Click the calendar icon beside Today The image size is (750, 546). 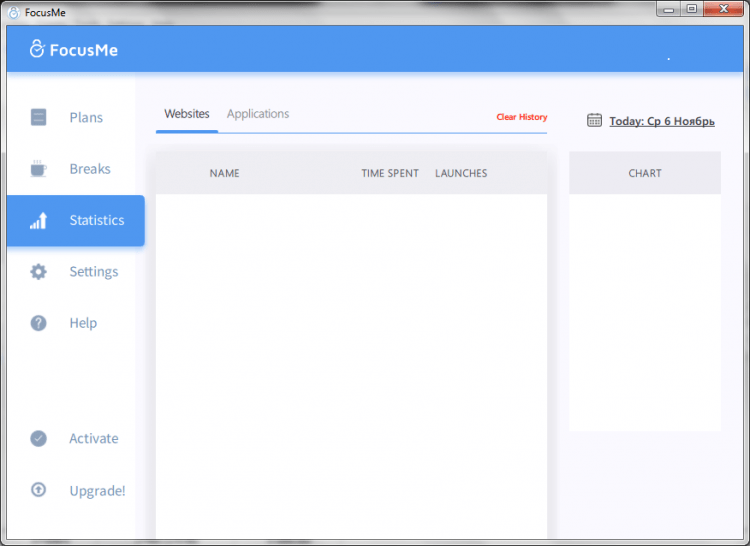click(594, 120)
